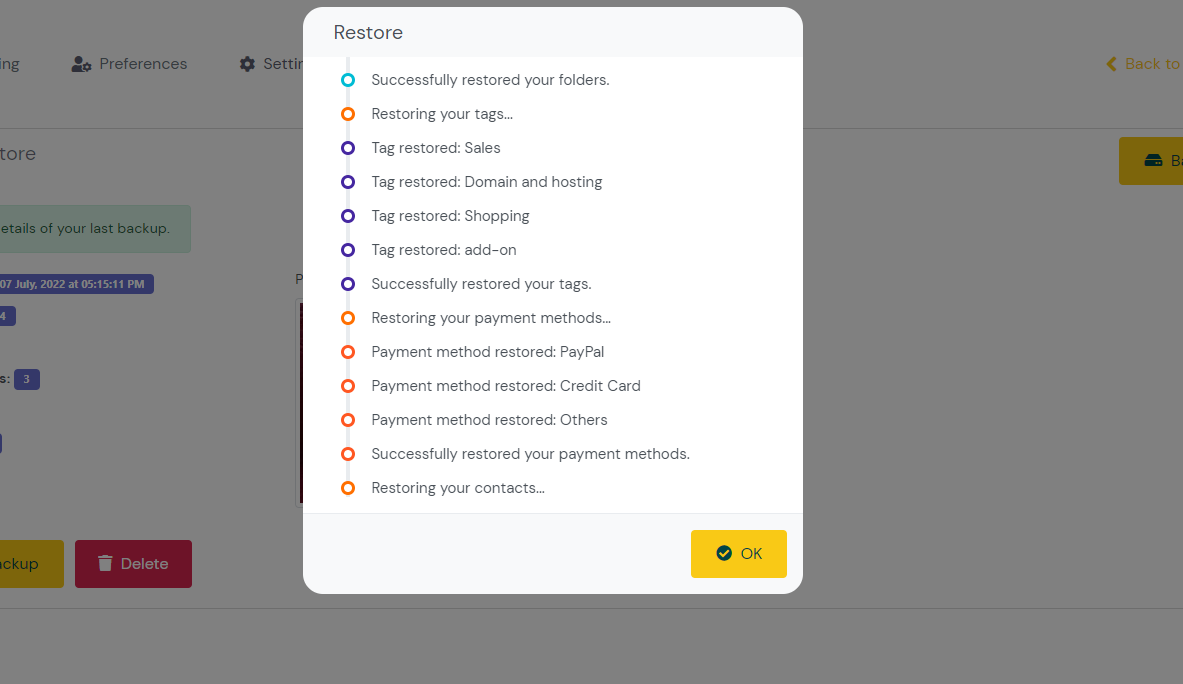Click the OK button in Restore dialog

tap(739, 554)
